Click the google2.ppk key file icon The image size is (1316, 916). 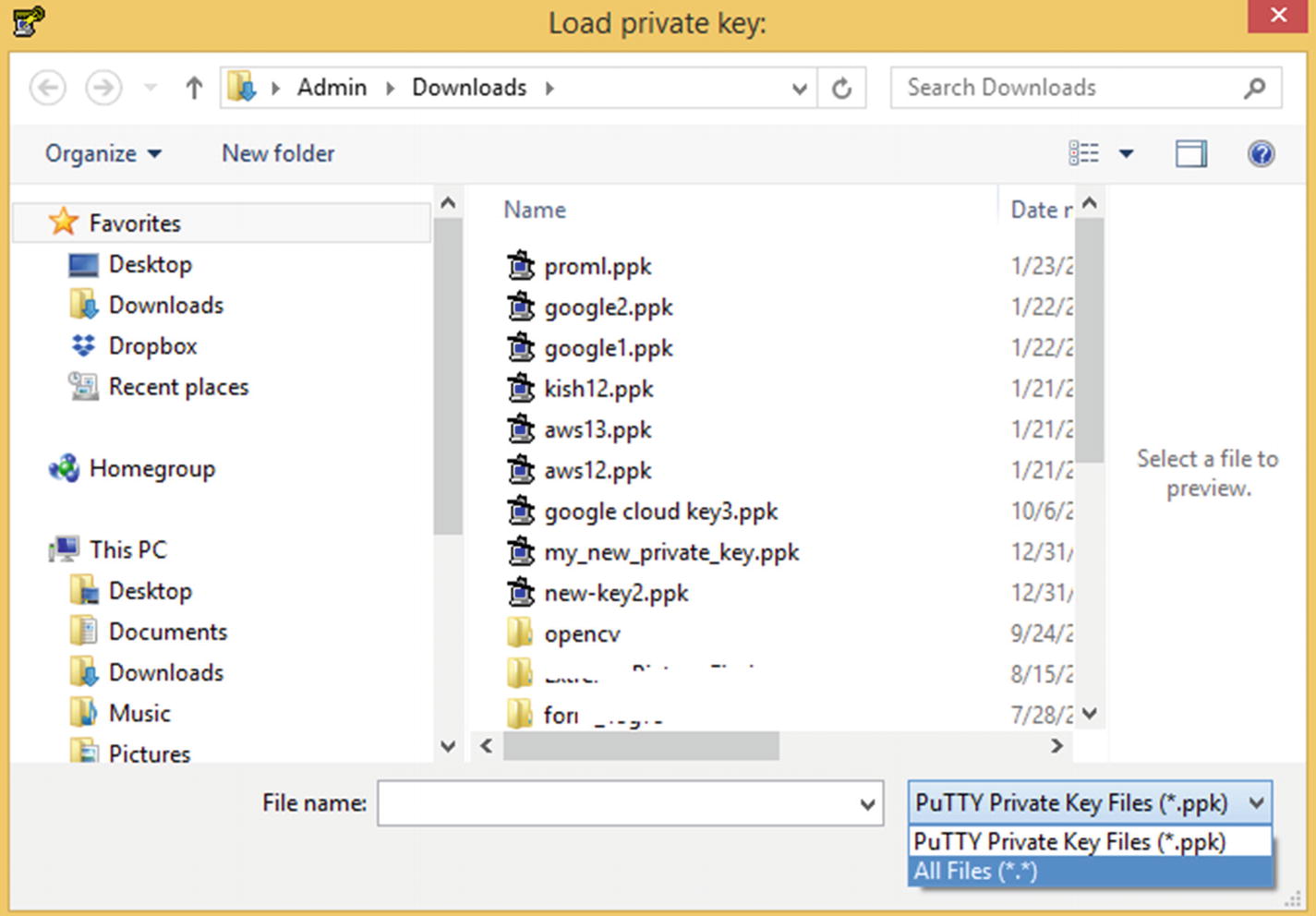[x=521, y=307]
